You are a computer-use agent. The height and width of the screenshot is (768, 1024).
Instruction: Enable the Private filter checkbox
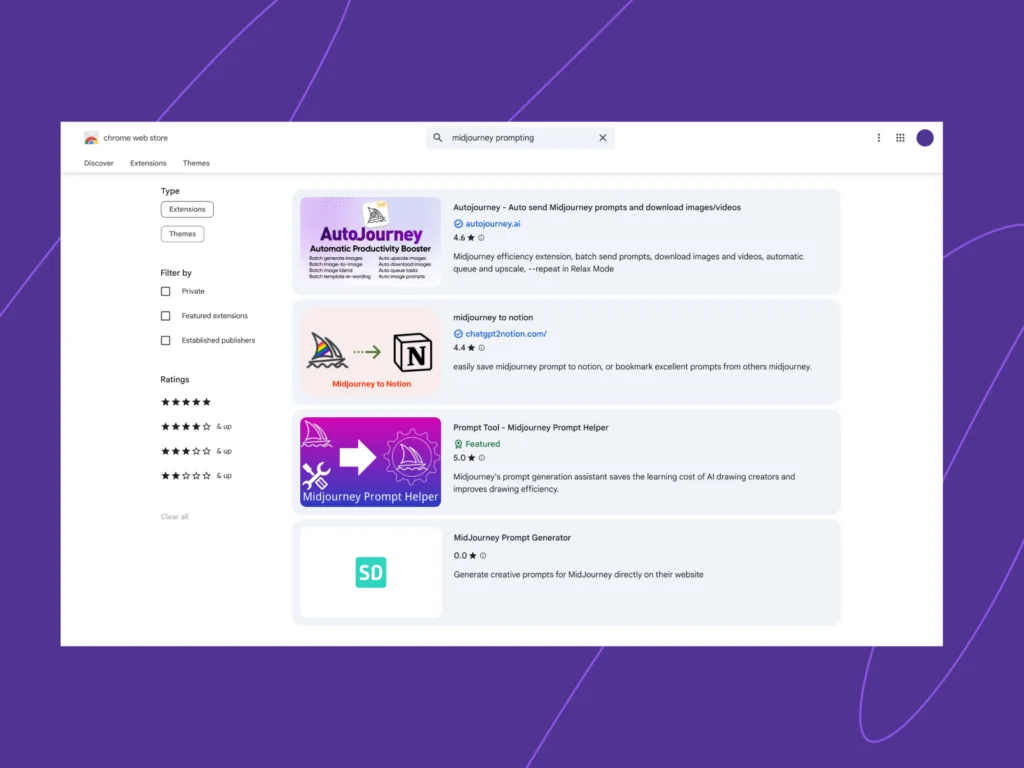[166, 291]
